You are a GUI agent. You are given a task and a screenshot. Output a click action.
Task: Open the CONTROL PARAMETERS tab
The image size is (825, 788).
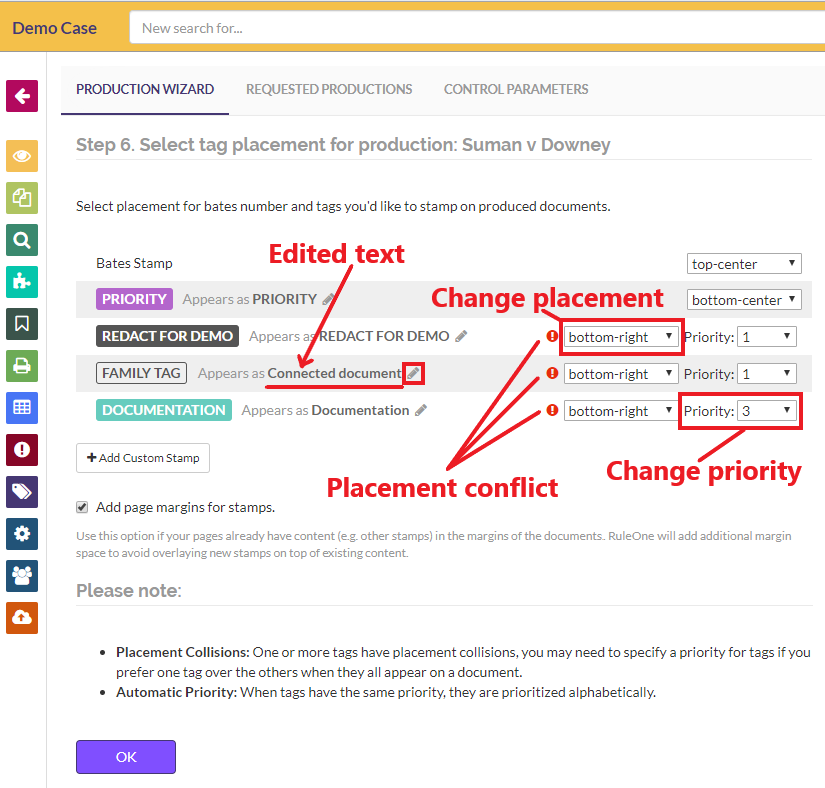pyautogui.click(x=516, y=89)
